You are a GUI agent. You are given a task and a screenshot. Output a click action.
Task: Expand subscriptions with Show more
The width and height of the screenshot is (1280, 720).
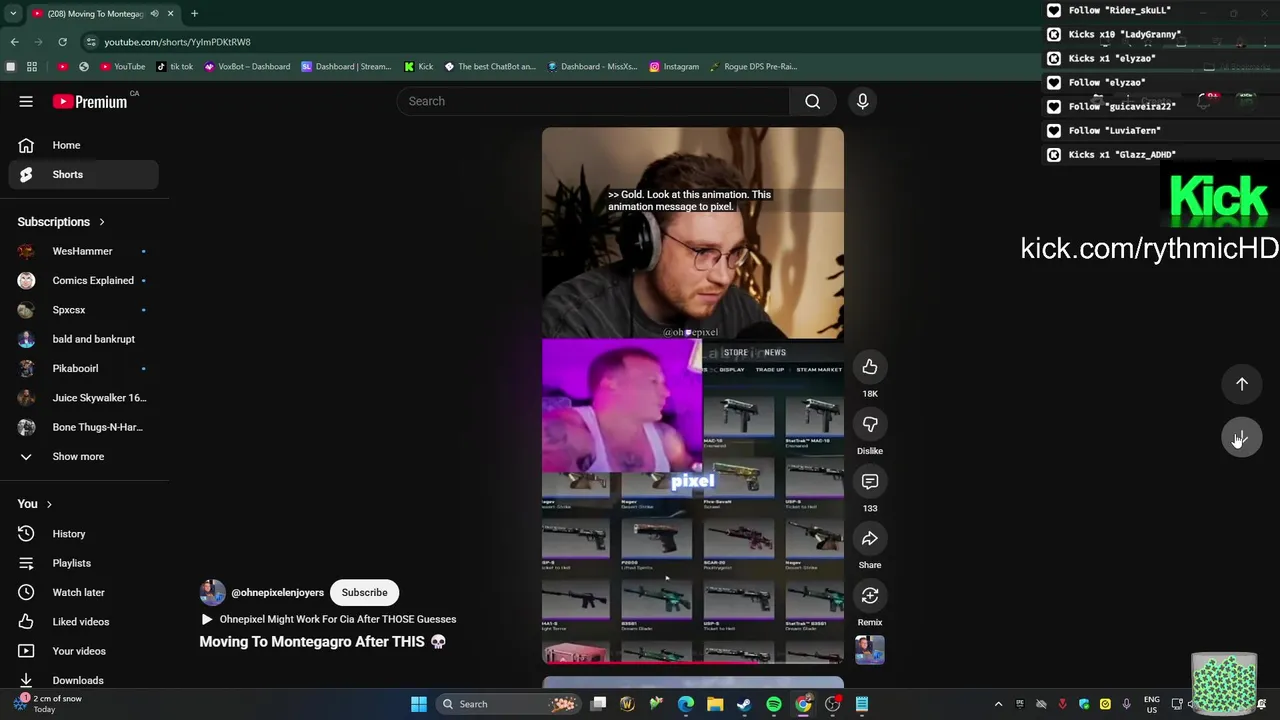click(x=84, y=456)
